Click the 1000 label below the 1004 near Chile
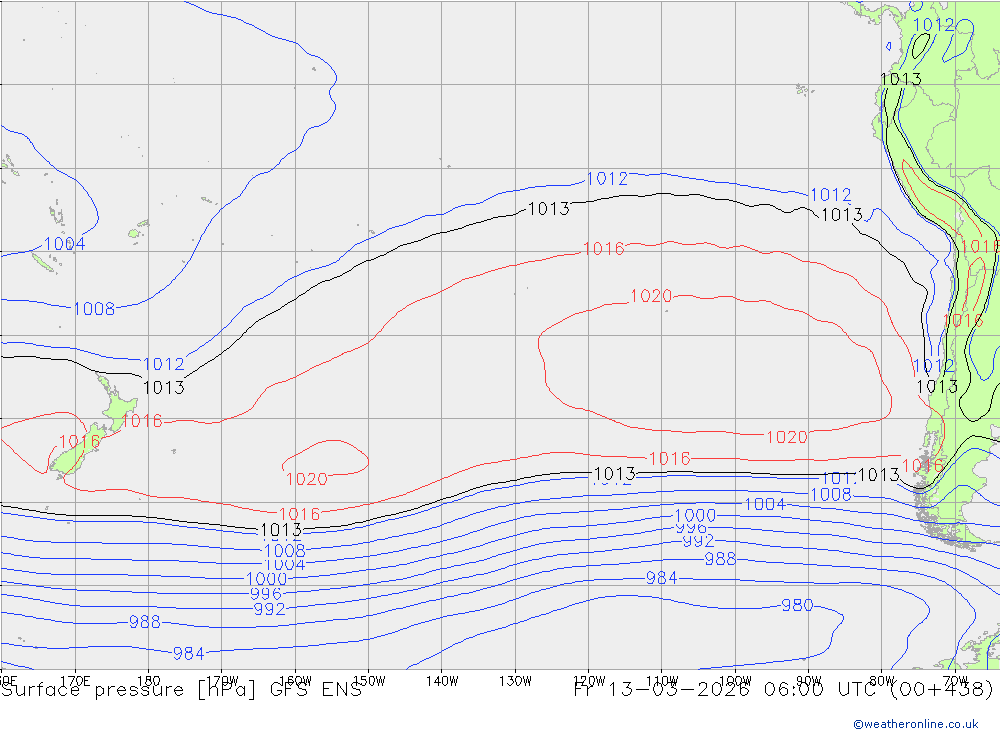Viewport: 1000px width, 733px height. click(x=695, y=515)
